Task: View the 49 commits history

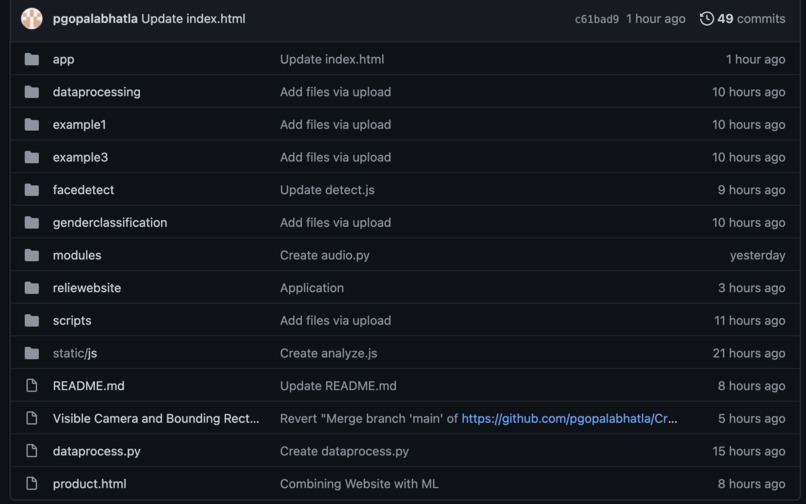Action: pyautogui.click(x=751, y=19)
